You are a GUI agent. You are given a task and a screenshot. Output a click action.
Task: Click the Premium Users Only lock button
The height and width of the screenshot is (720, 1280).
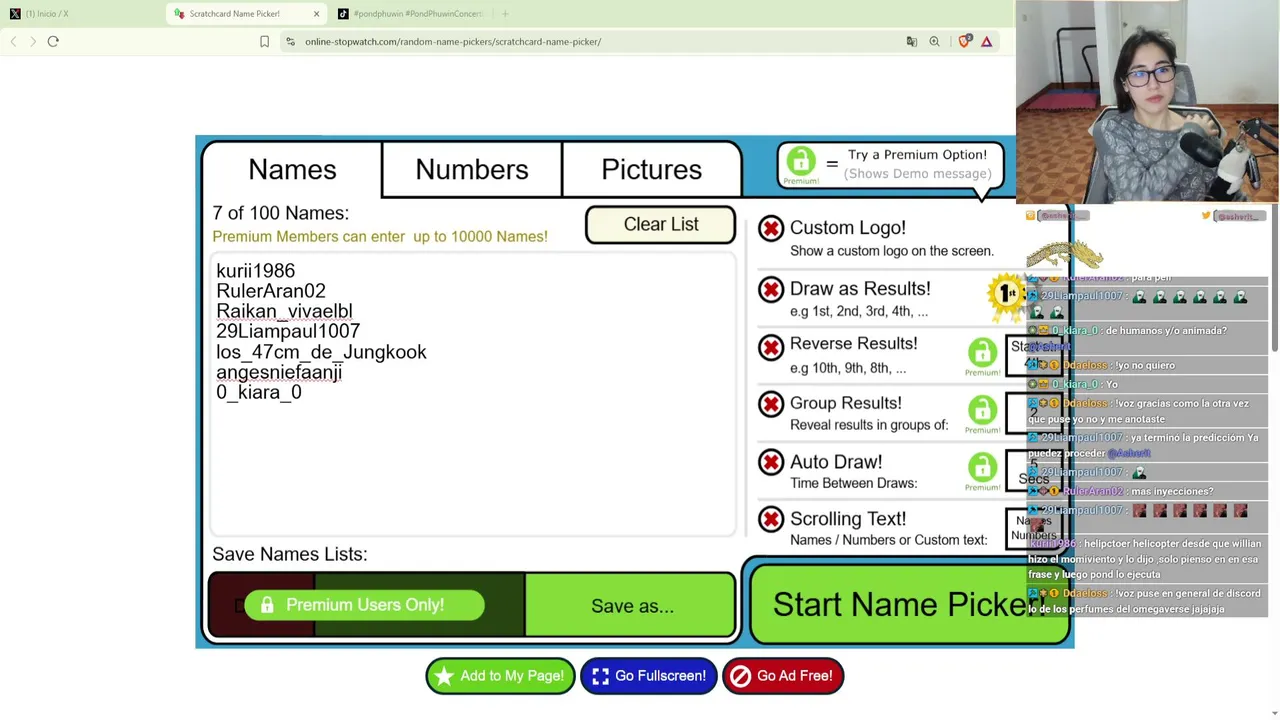365,605
